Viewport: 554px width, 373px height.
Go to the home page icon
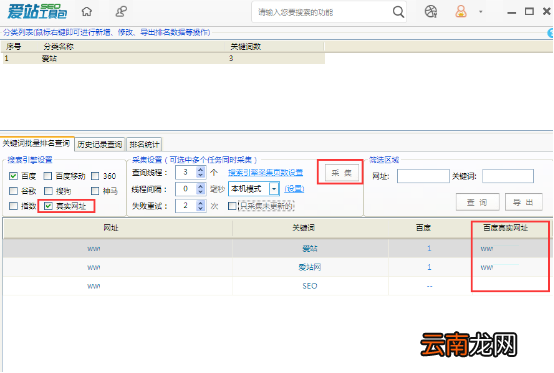(87, 12)
